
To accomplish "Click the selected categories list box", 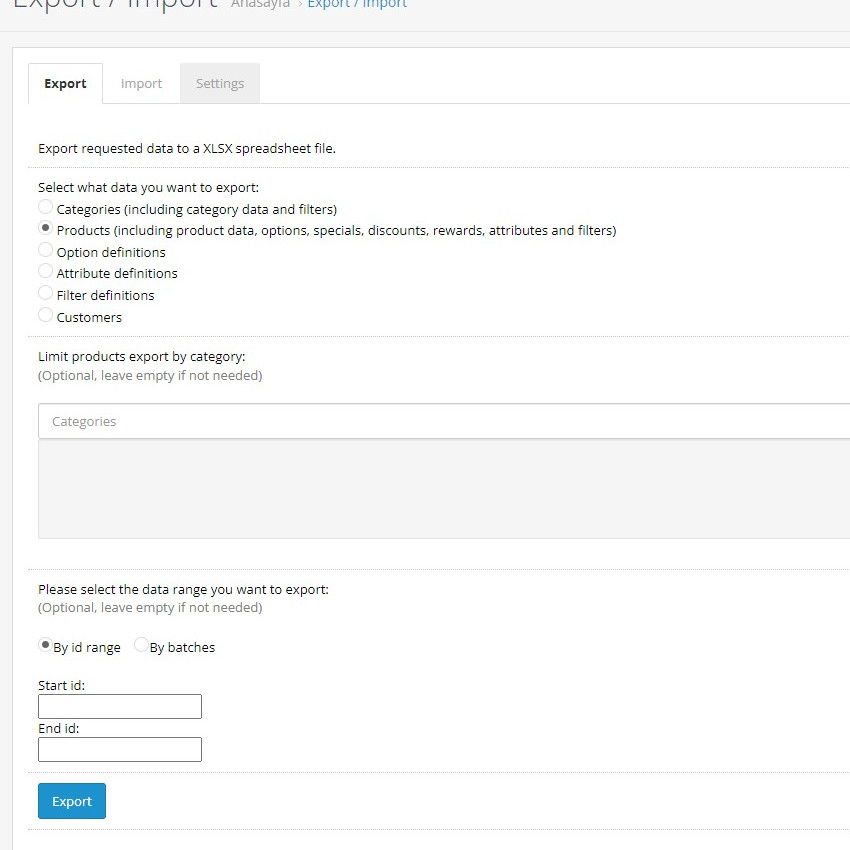I will click(444, 489).
